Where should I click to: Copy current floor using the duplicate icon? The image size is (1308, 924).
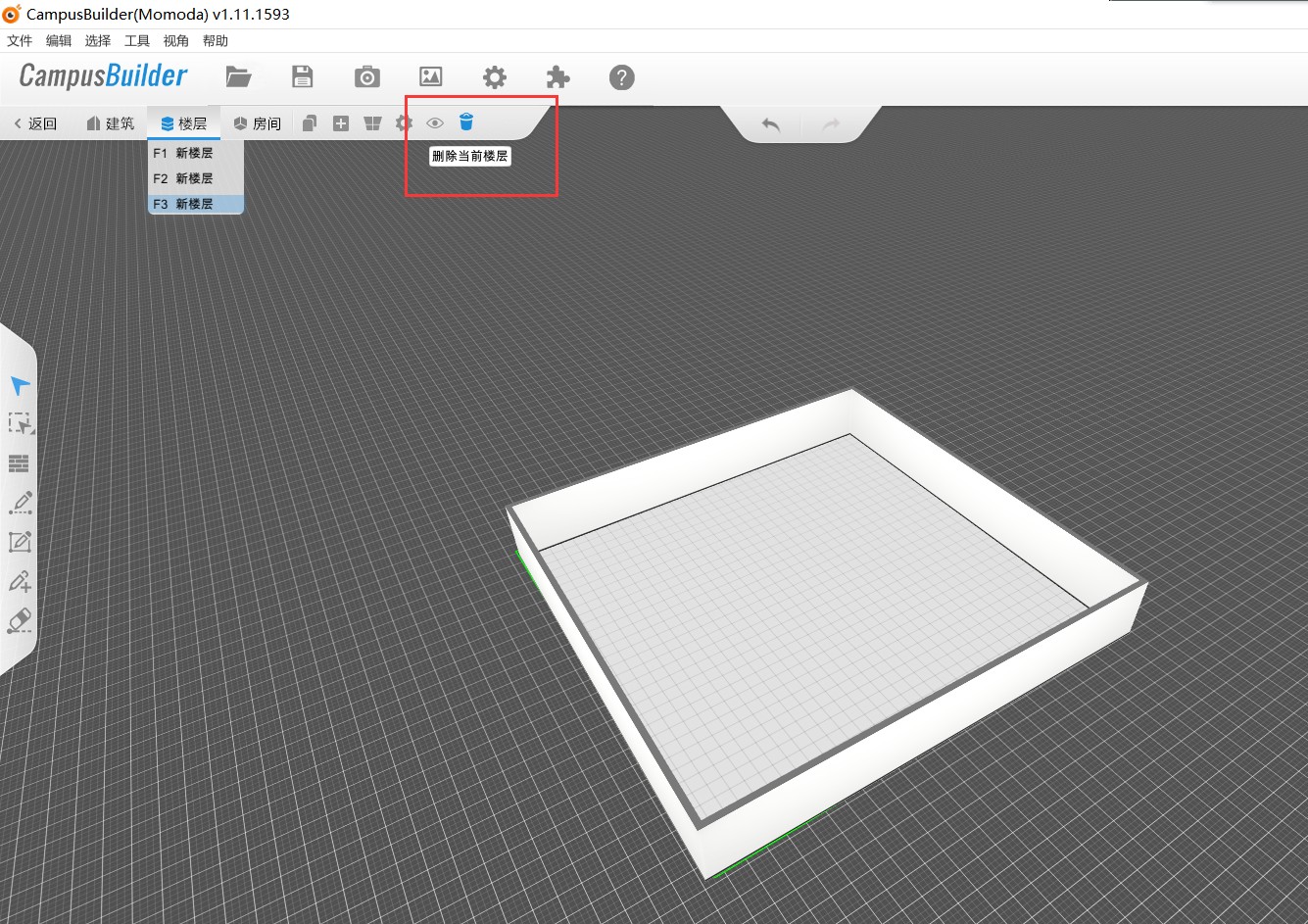(x=310, y=123)
